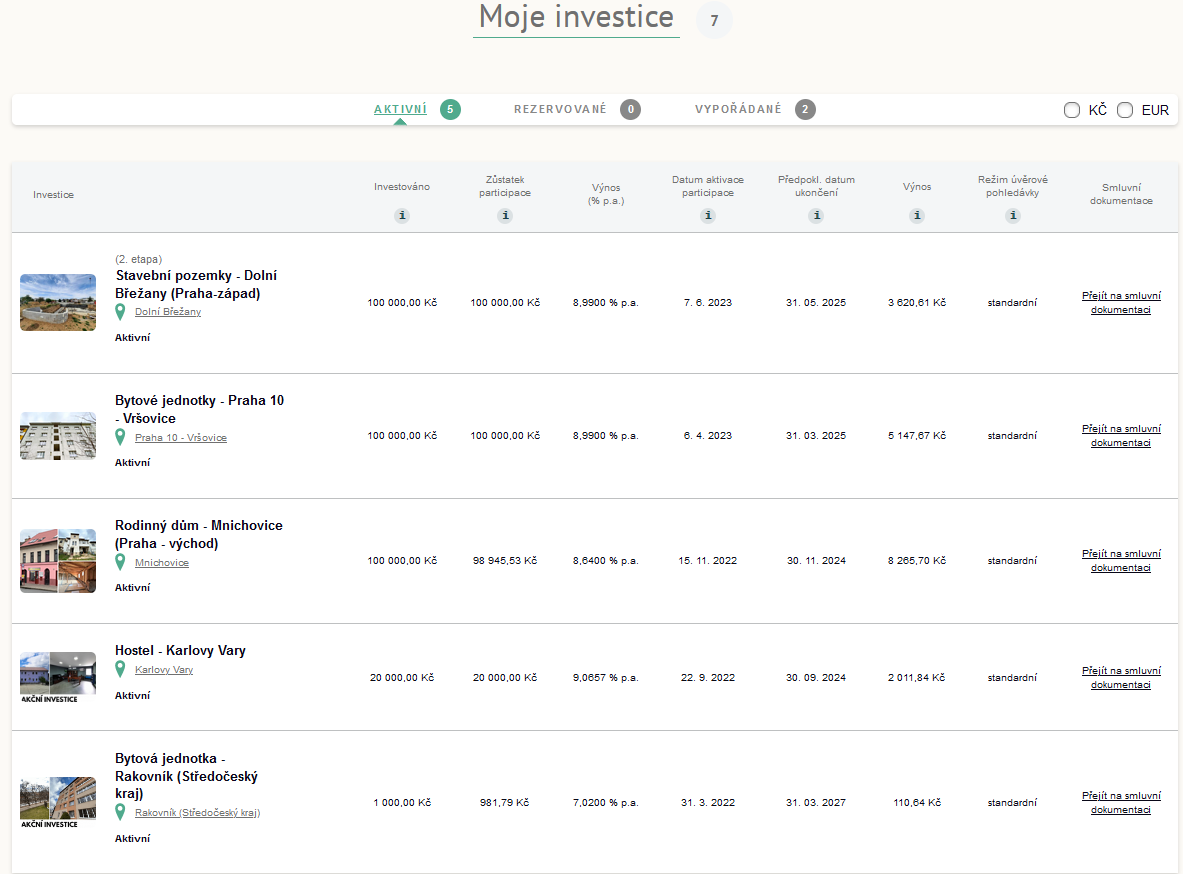Switch to the Rezervované tab
Screen dimensions: 1183x874
pos(560,109)
